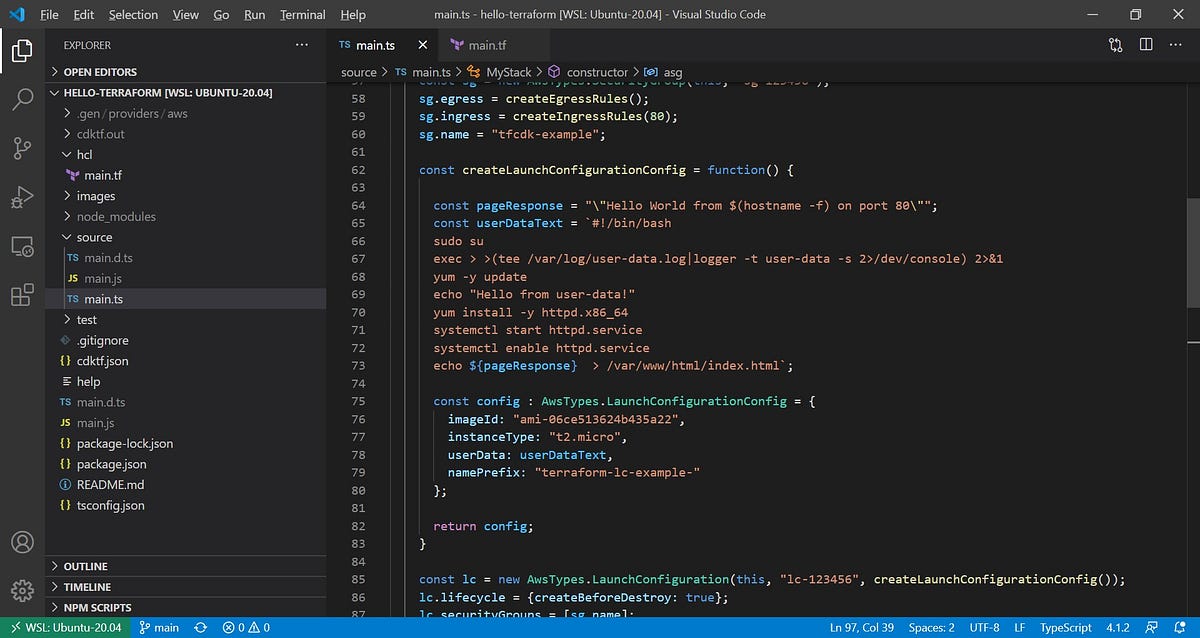Open the Accounts menu icon
The height and width of the screenshot is (638, 1200).
tap(22, 542)
